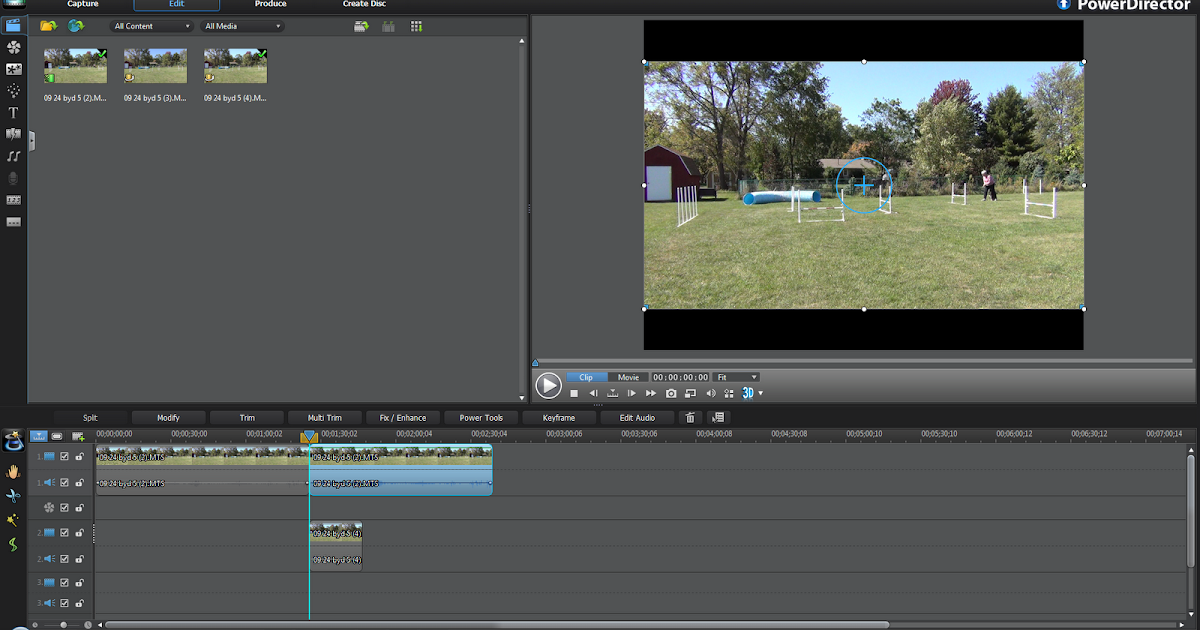Open the Voice-Over Recording microphone icon
The image size is (1200, 630).
[13, 178]
